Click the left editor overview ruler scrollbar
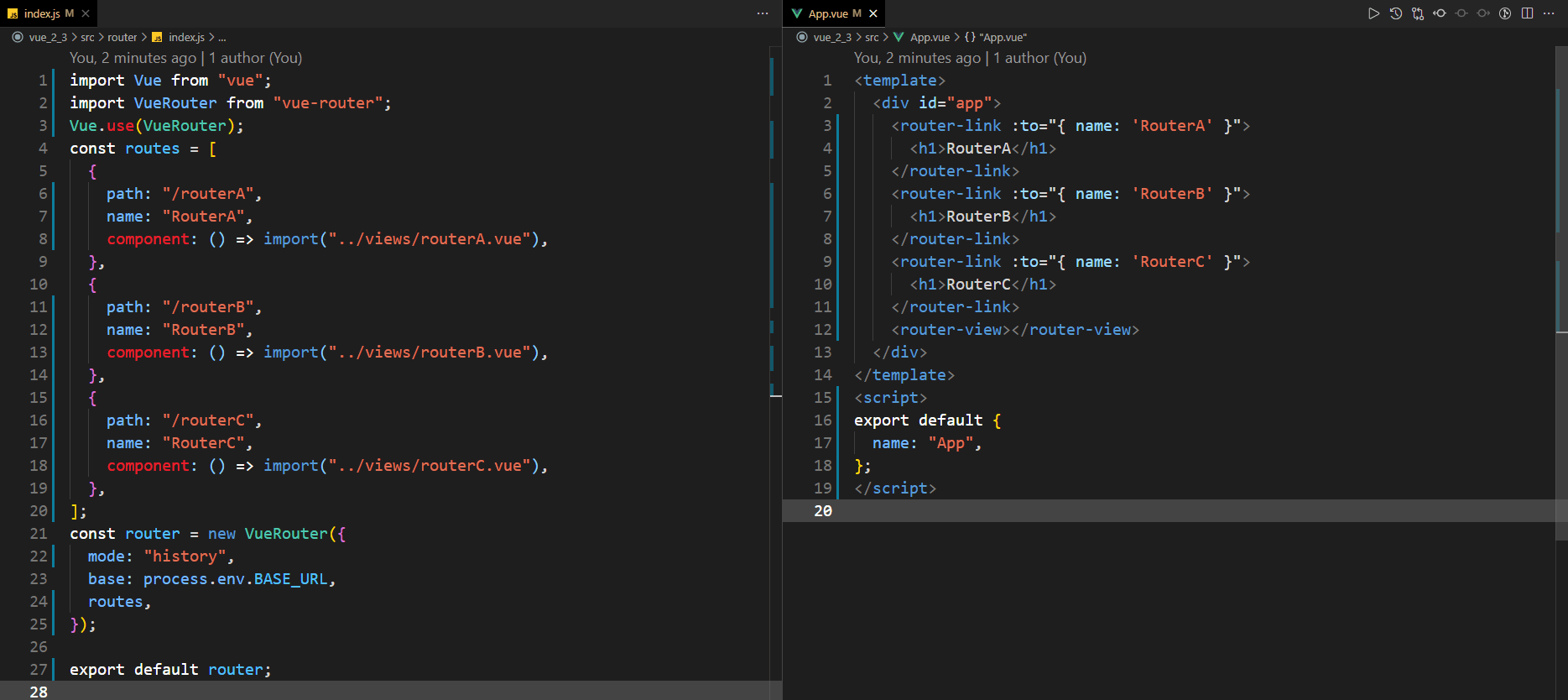 click(x=776, y=374)
